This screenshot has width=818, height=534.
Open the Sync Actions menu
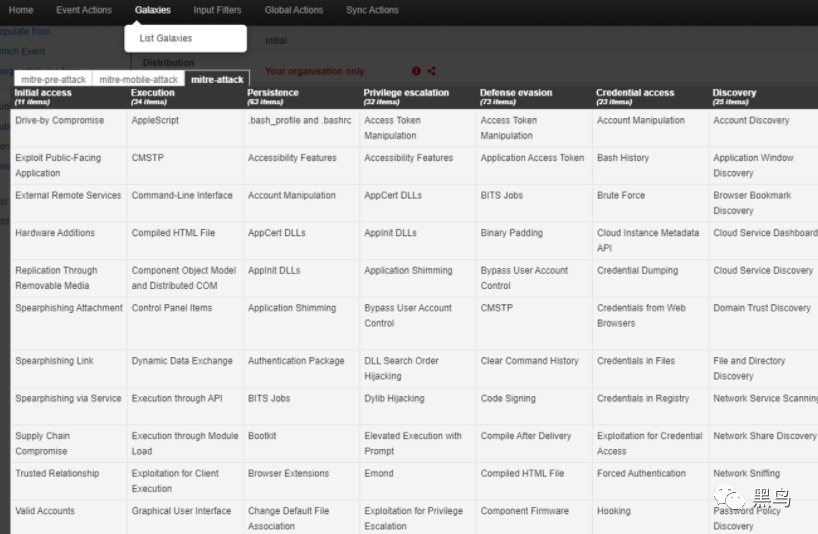(x=372, y=10)
